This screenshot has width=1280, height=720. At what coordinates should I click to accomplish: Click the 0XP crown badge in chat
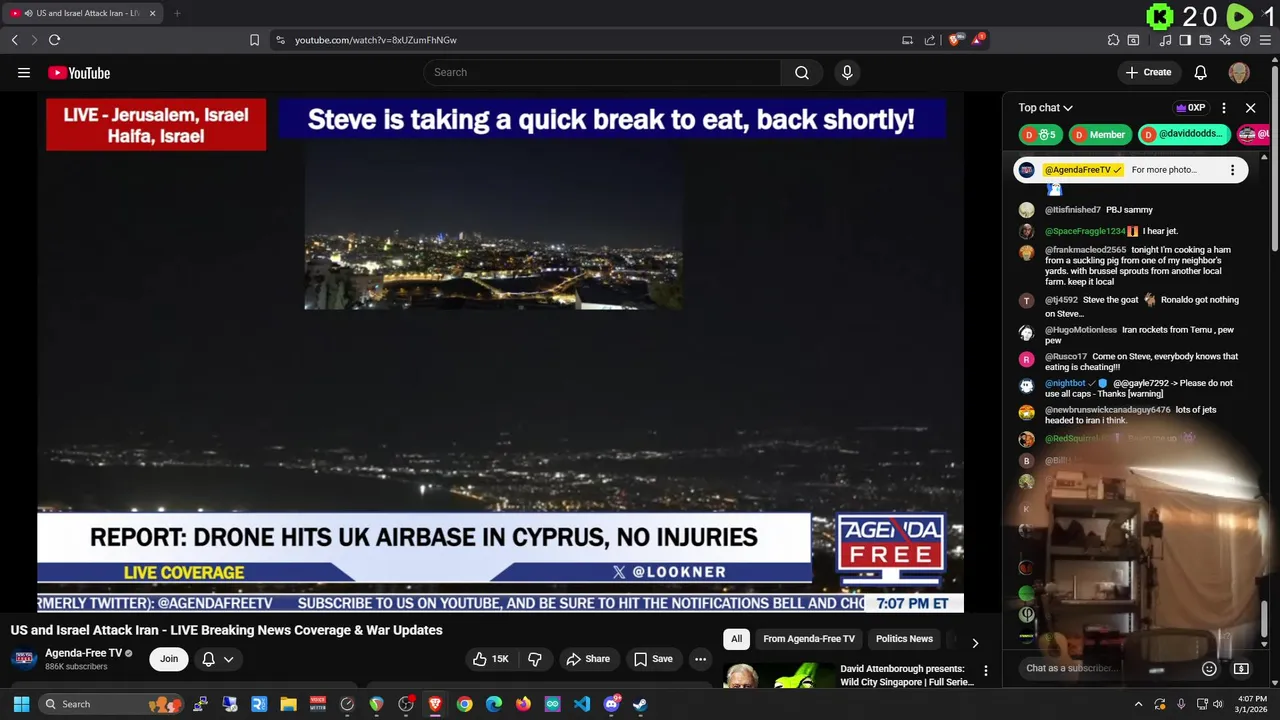click(x=1190, y=108)
